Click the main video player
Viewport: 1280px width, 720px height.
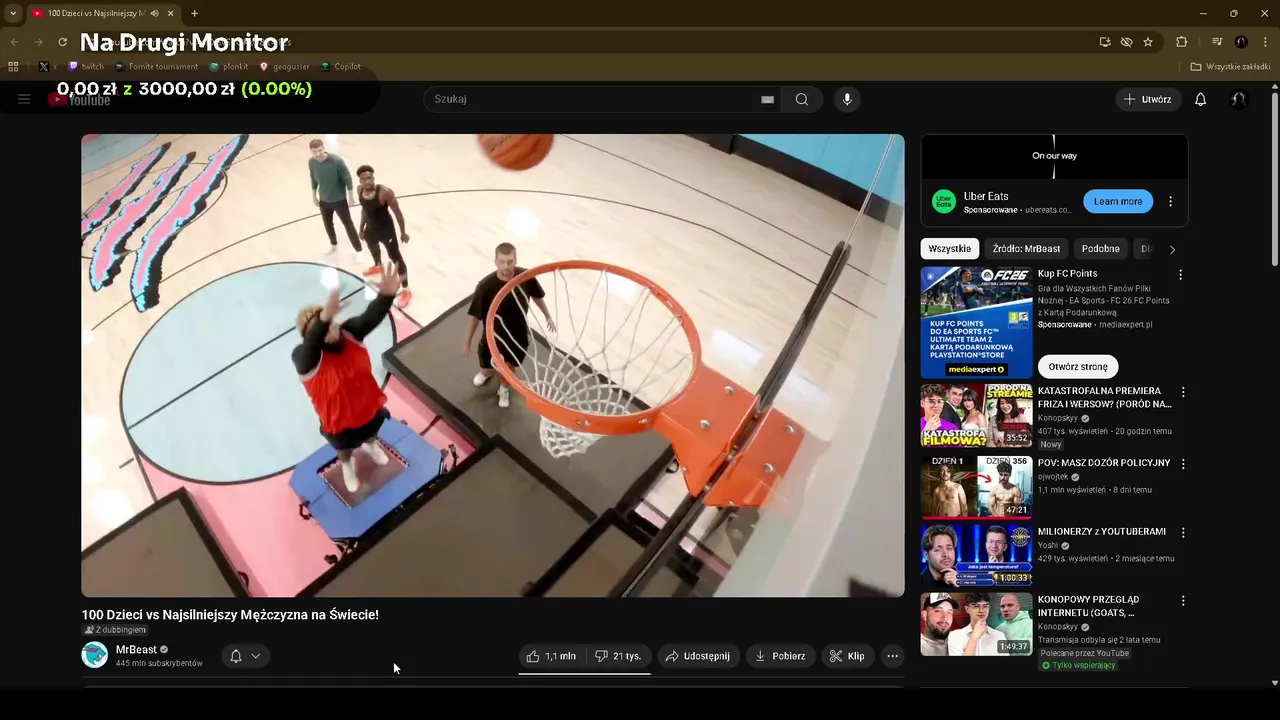493,365
